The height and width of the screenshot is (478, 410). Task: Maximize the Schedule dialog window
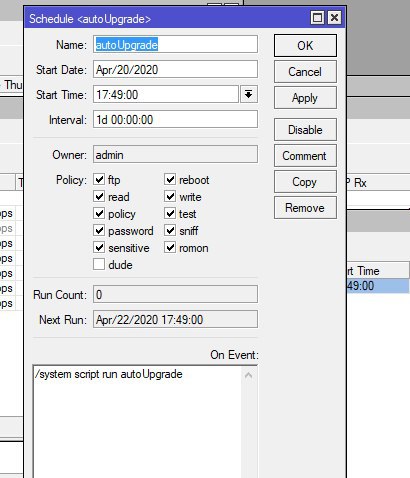point(317,18)
